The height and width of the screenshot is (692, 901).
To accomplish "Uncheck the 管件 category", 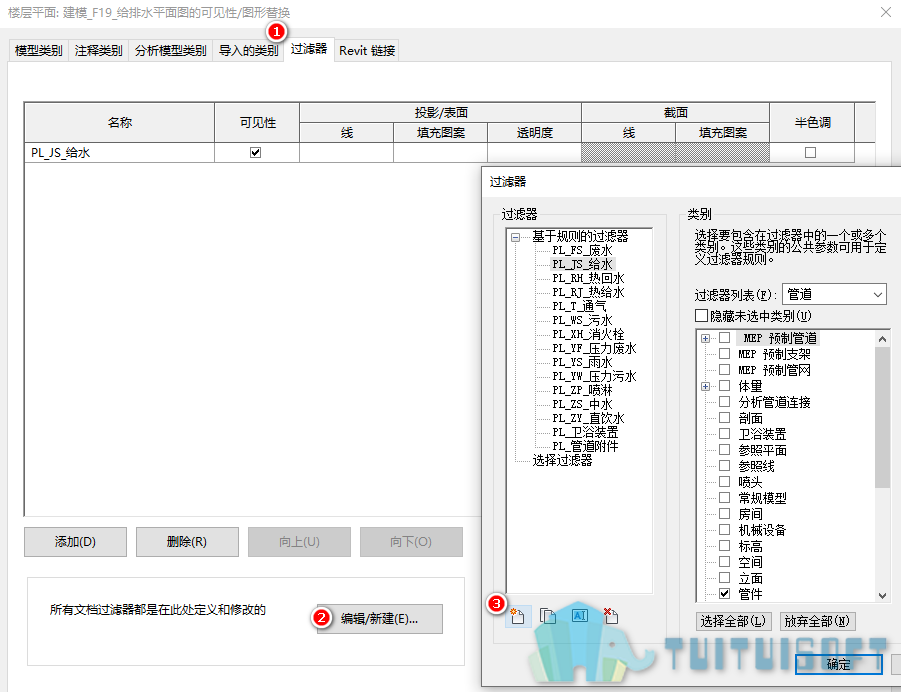I will 725,594.
